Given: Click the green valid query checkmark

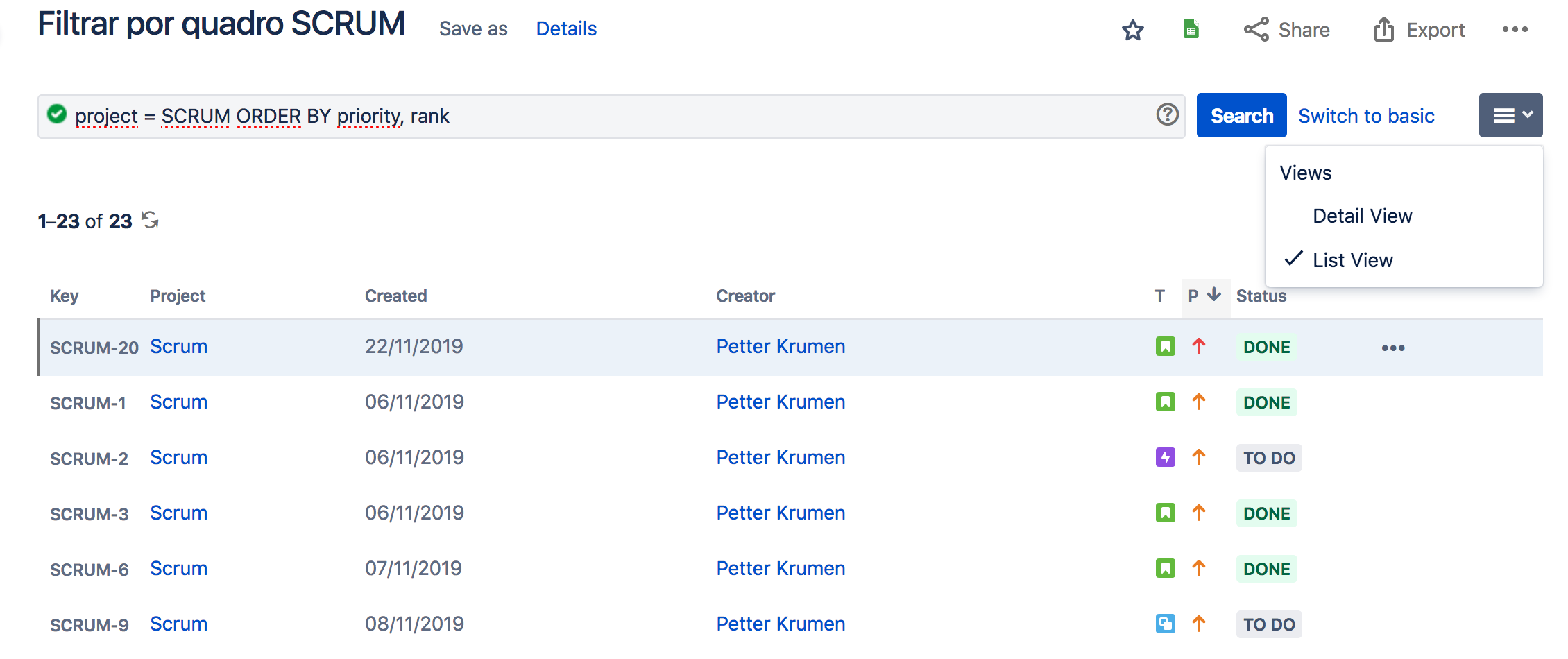Looking at the screenshot, I should coord(57,114).
